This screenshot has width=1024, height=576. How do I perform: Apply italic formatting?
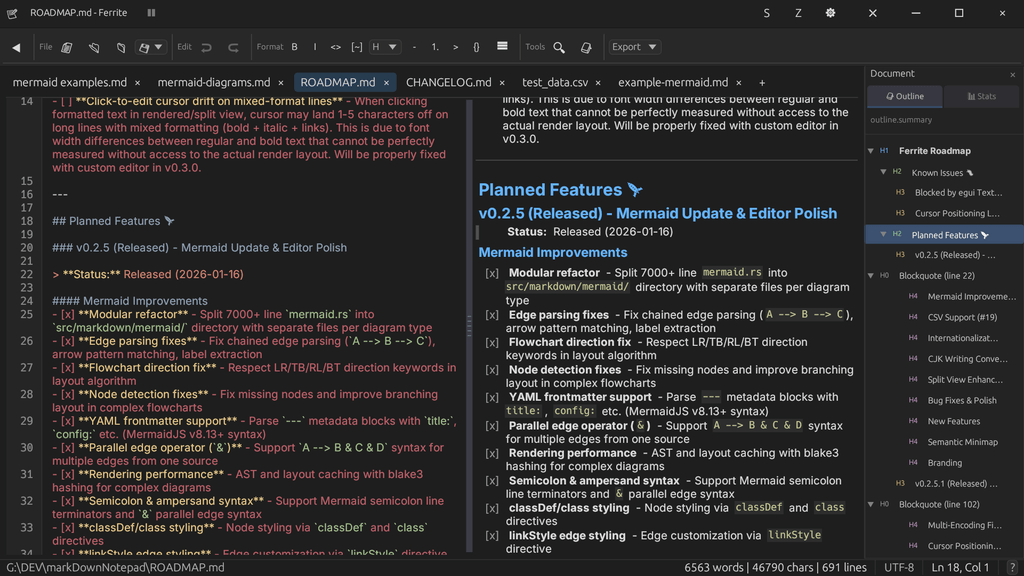pyautogui.click(x=315, y=47)
